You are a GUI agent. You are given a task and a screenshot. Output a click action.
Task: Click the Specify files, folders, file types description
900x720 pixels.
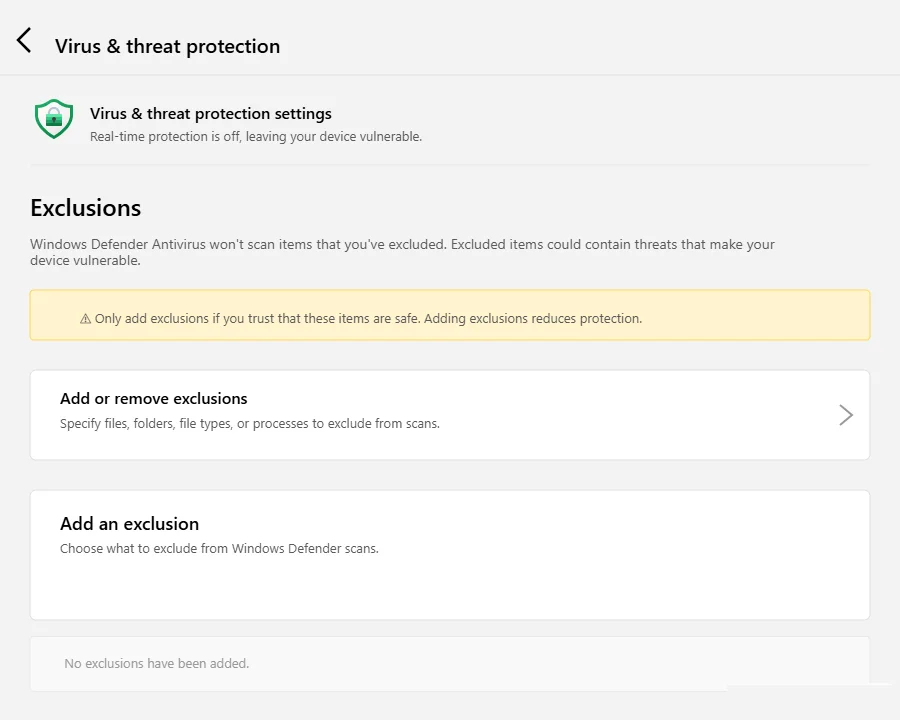pos(249,424)
